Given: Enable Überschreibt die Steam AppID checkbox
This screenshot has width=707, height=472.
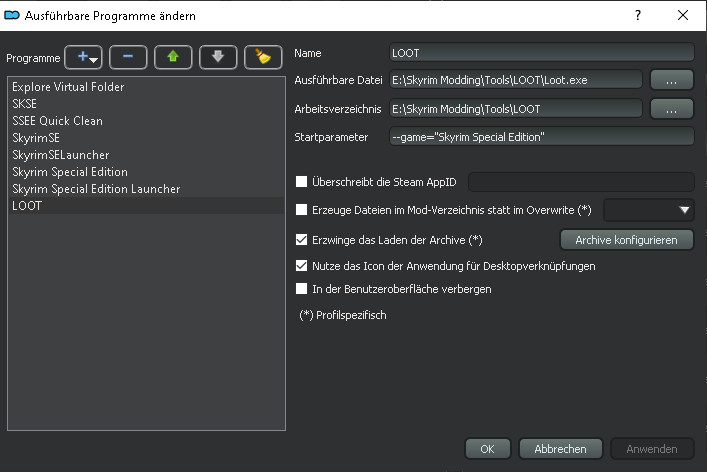Looking at the screenshot, I should (x=302, y=182).
